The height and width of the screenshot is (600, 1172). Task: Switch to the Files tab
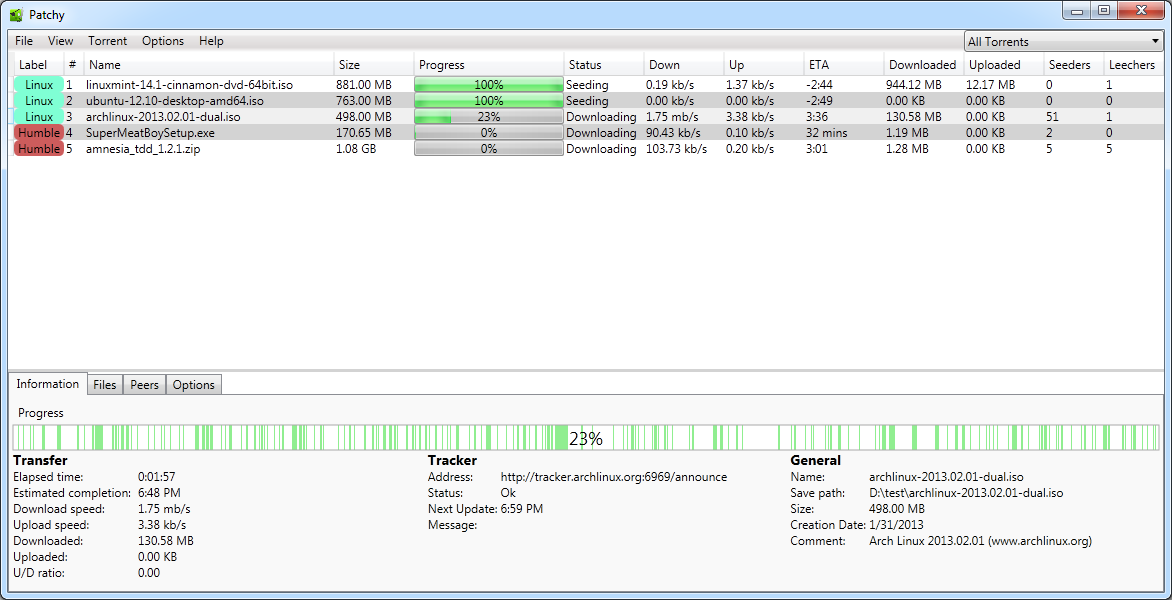pyautogui.click(x=105, y=385)
